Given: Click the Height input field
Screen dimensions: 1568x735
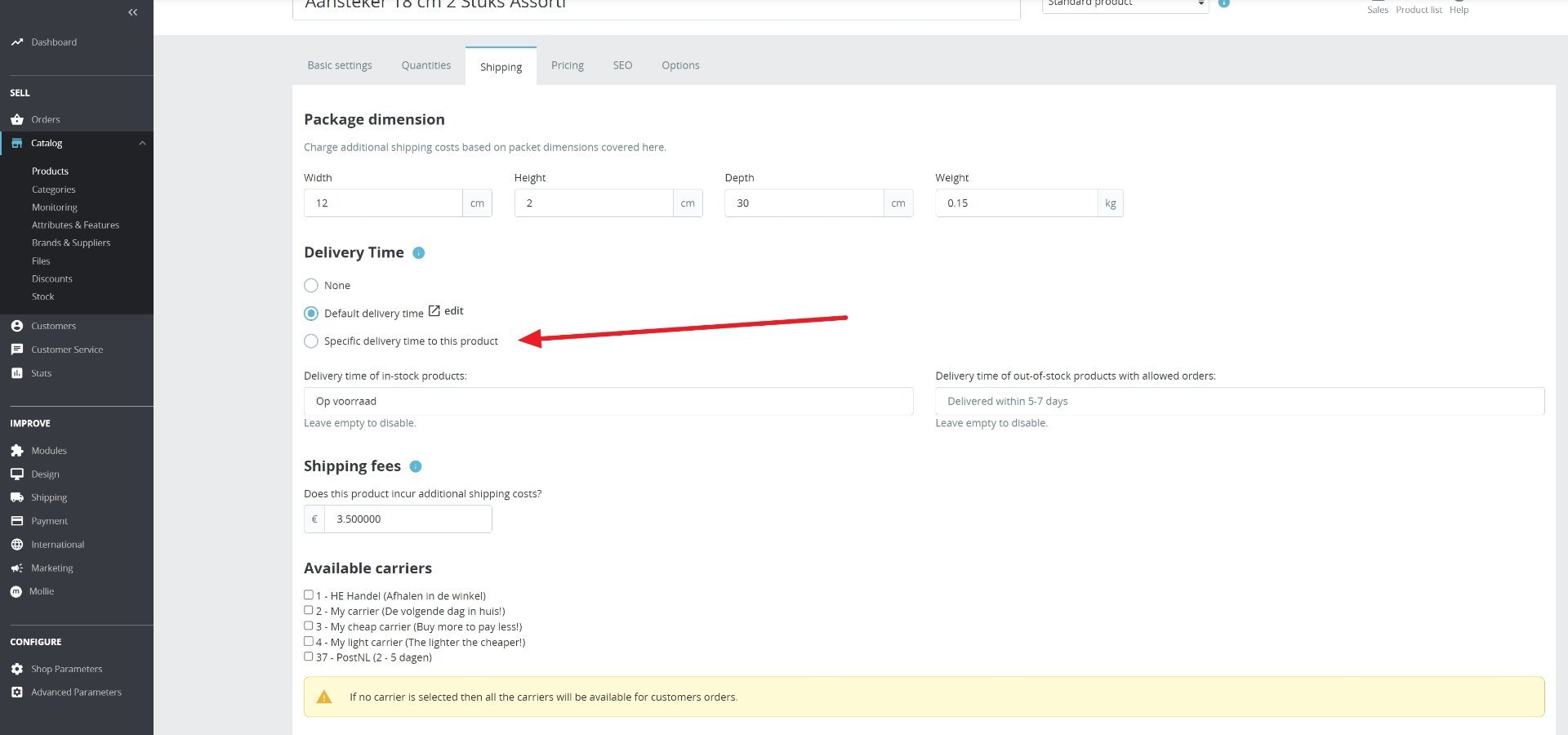Looking at the screenshot, I should pos(594,203).
